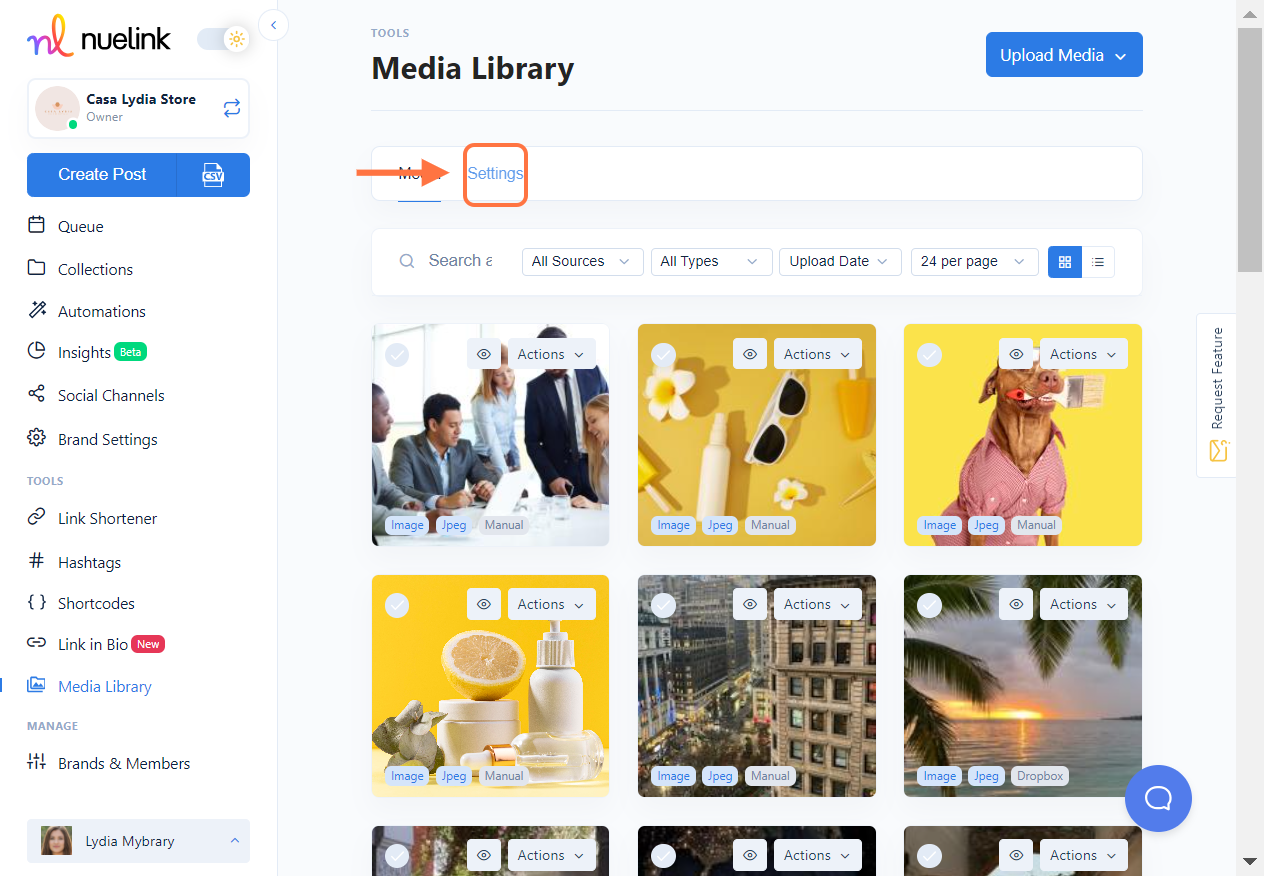This screenshot has height=876, width=1264.
Task: Open the All Sources filter dropdown
Action: point(582,261)
